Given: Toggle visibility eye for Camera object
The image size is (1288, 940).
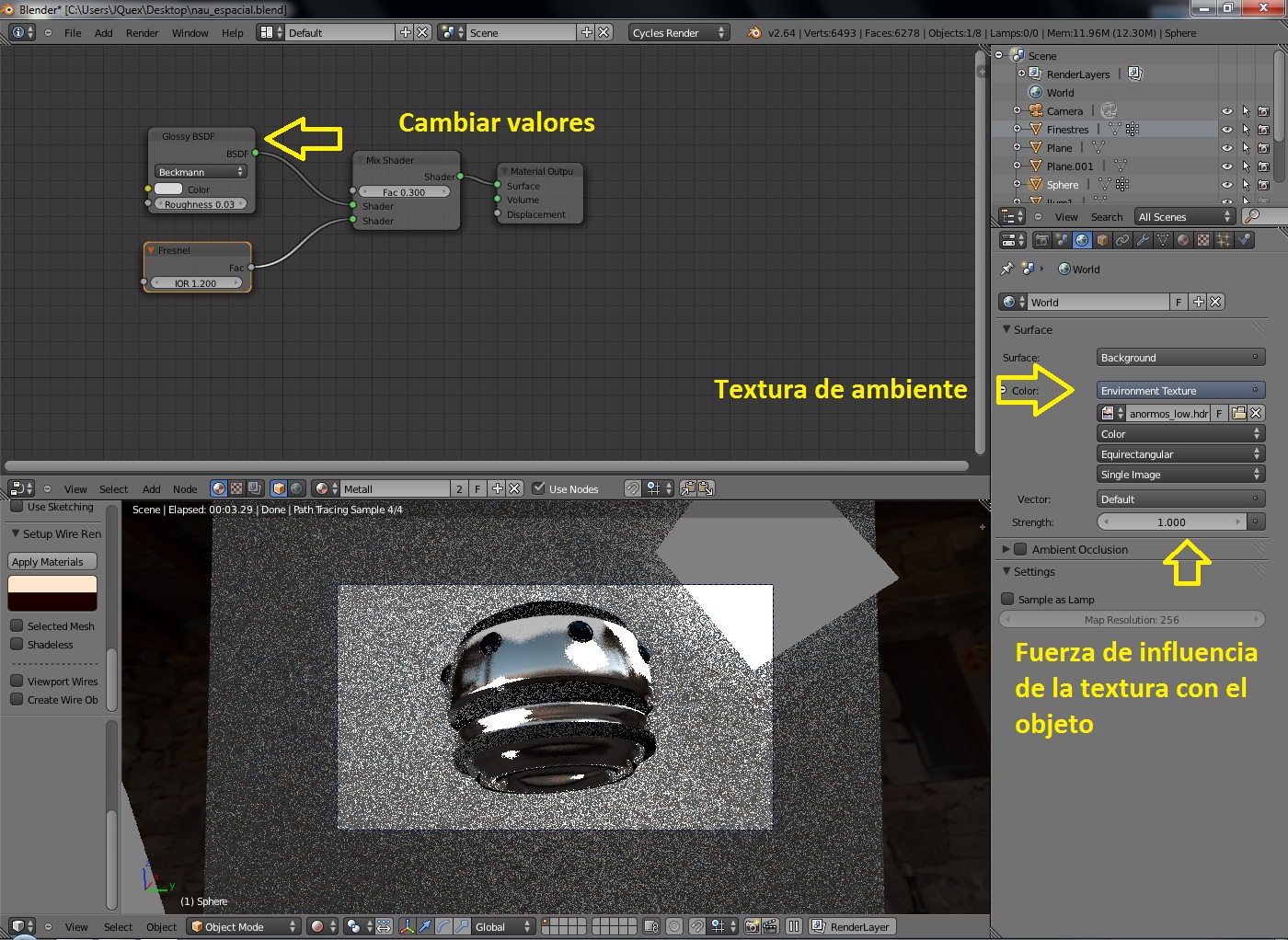Looking at the screenshot, I should (1226, 111).
